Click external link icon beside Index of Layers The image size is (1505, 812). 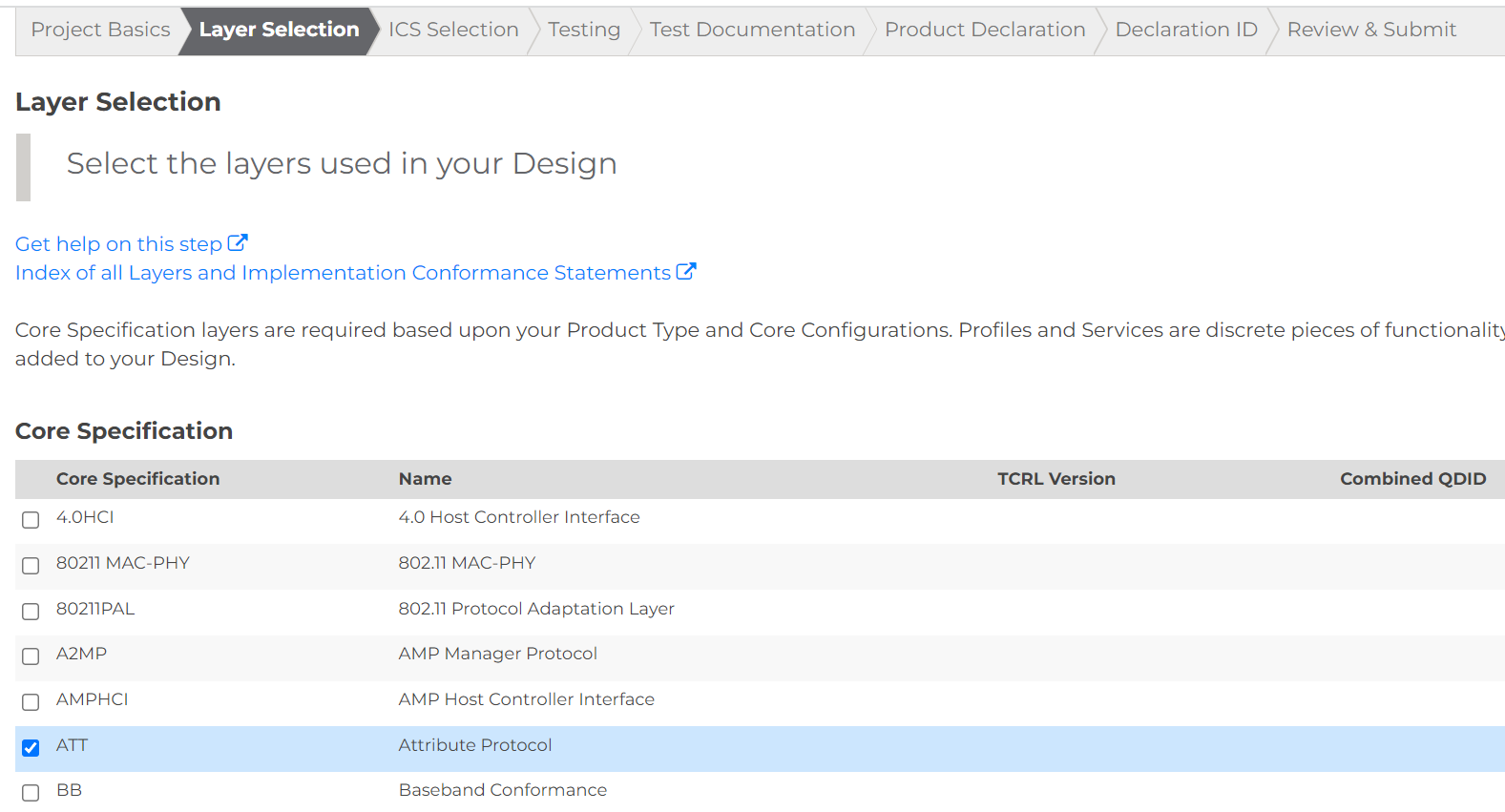(686, 272)
